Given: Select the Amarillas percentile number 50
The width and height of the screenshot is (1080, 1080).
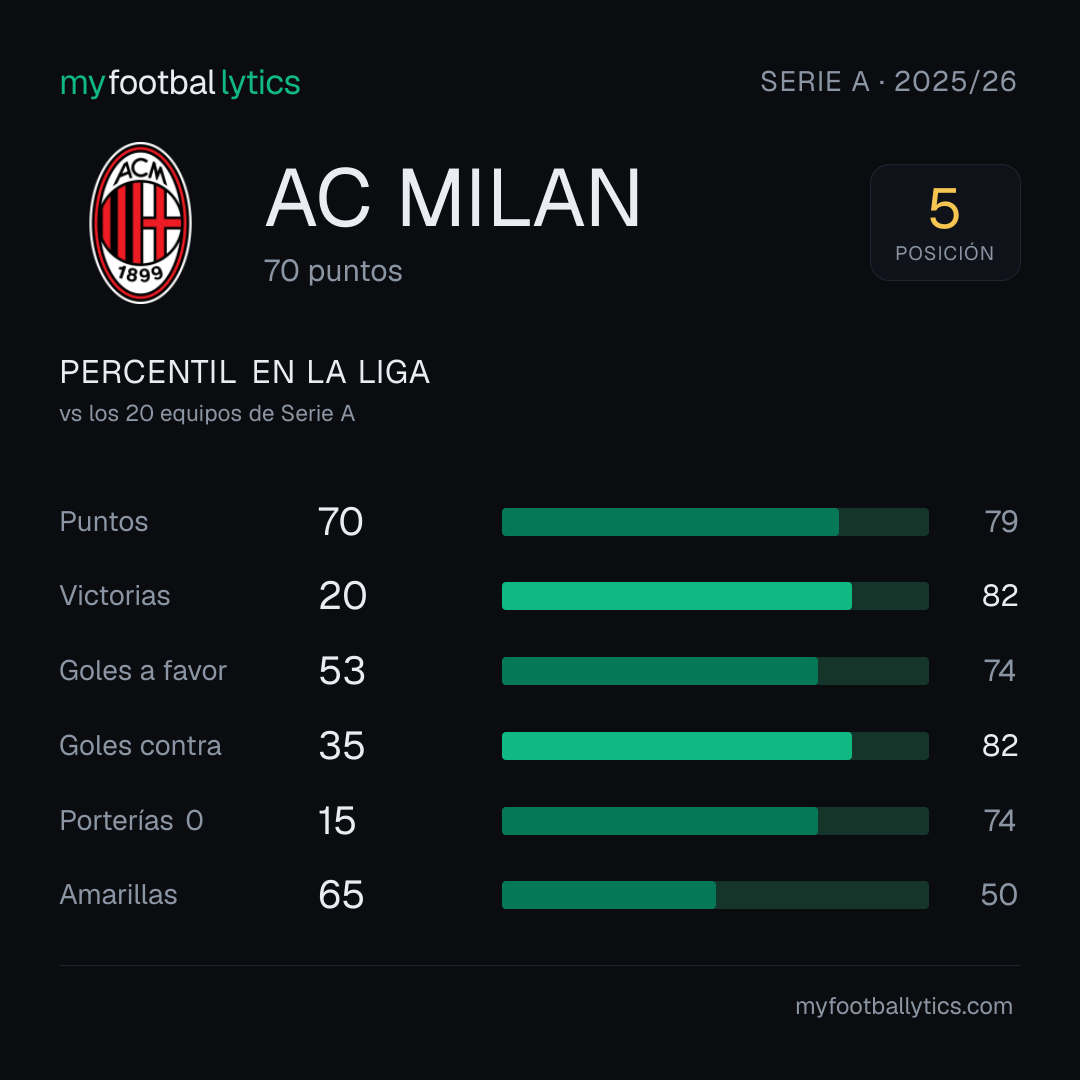Looking at the screenshot, I should 999,895.
